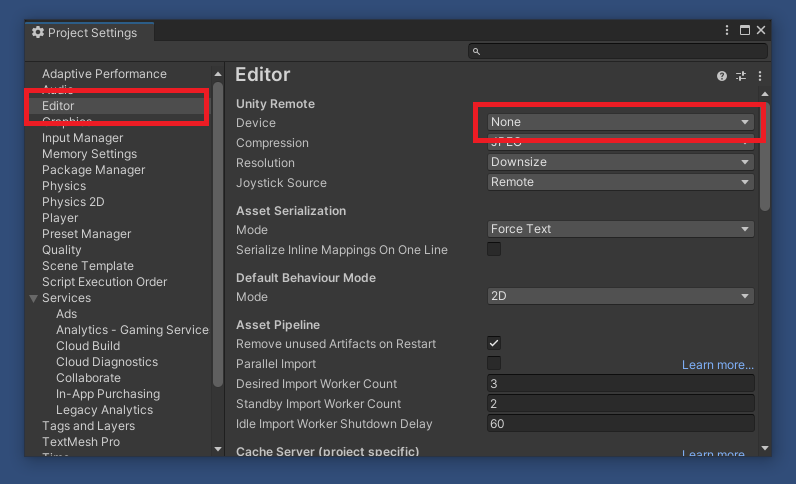Click the Editor panel scroll down arrow

(765, 448)
